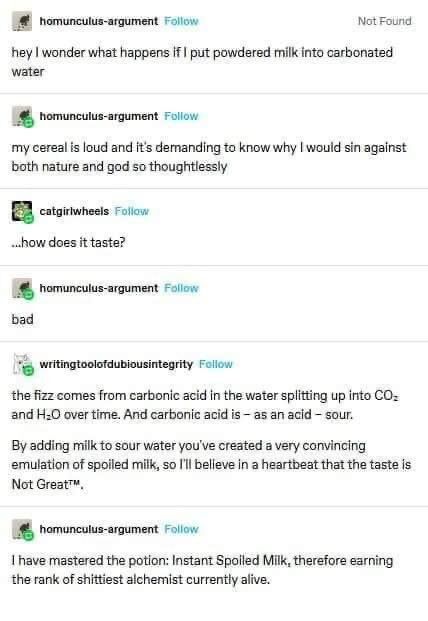Follow homunculus-argument from first post
The width and height of the screenshot is (428, 621).
[181, 21]
